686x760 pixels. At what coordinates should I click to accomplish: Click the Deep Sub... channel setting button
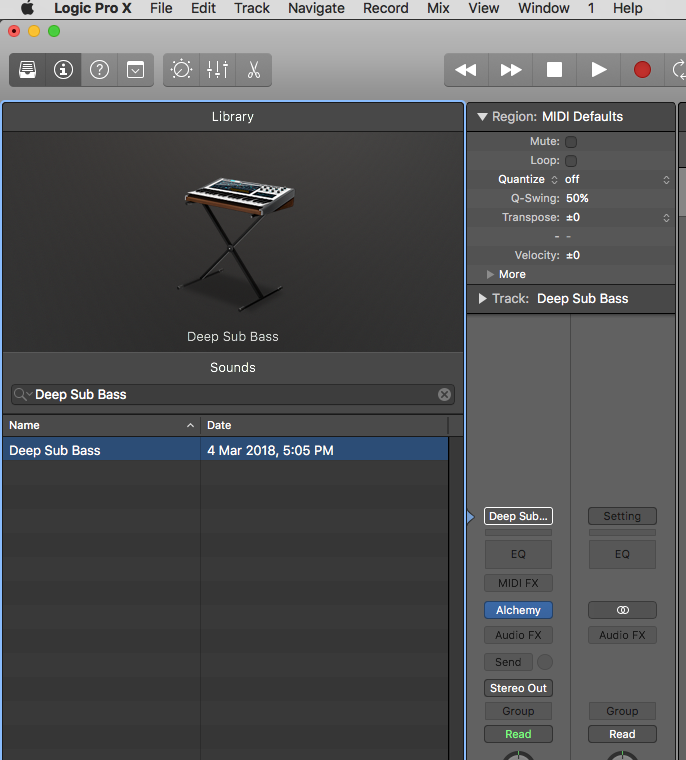[x=518, y=517]
